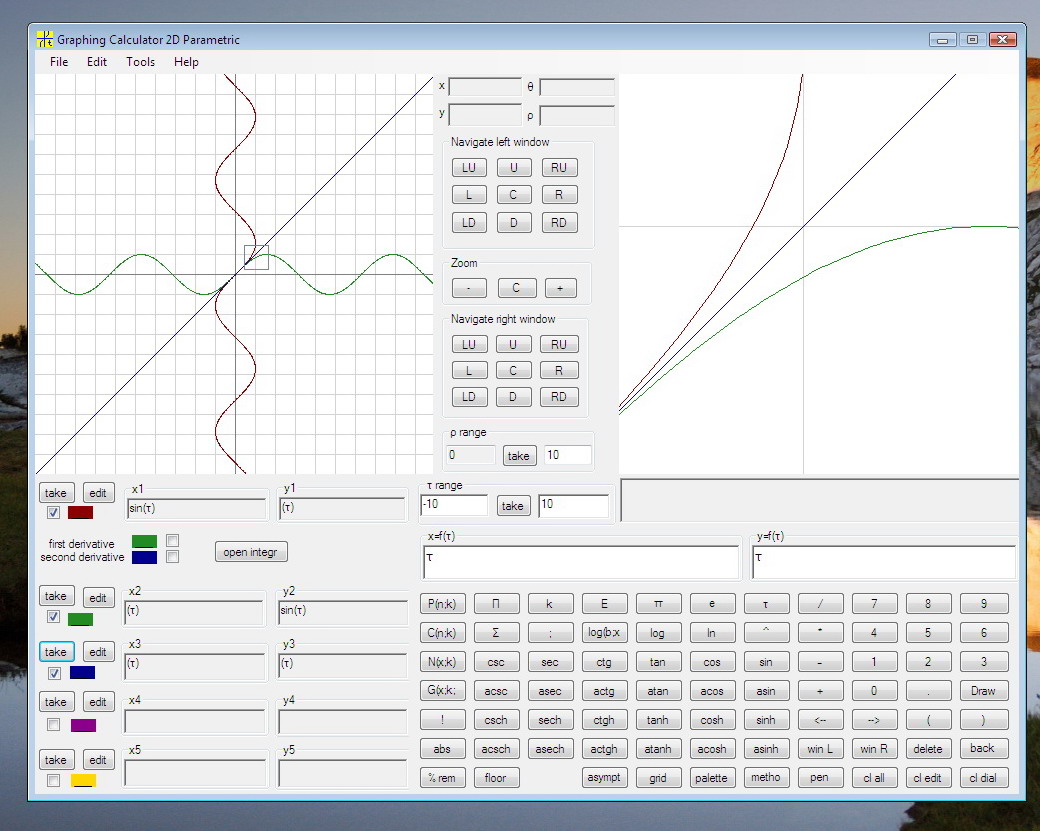This screenshot has width=1040, height=831.
Task: Click RD in Navigate left window
Action: tap(559, 223)
